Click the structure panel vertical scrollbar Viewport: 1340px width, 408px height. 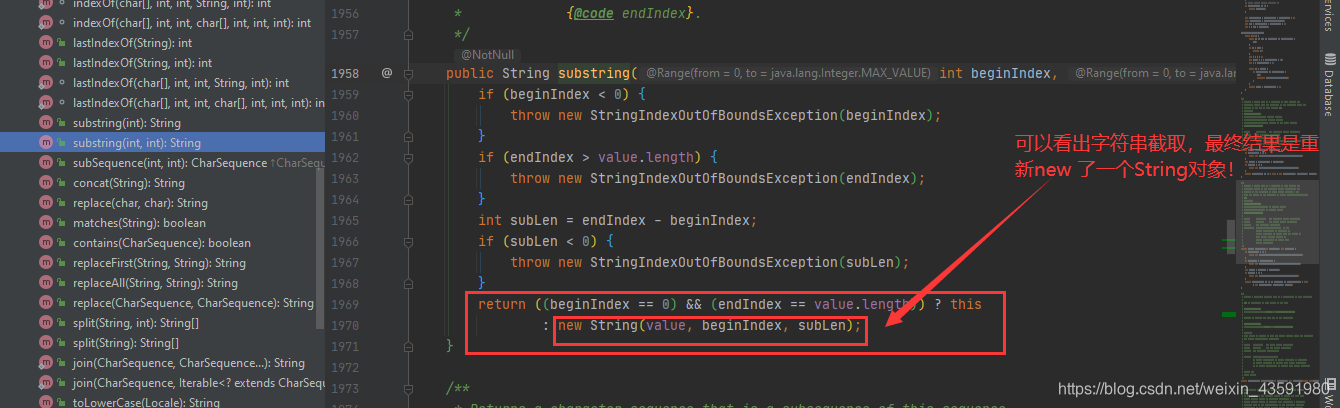click(x=320, y=248)
